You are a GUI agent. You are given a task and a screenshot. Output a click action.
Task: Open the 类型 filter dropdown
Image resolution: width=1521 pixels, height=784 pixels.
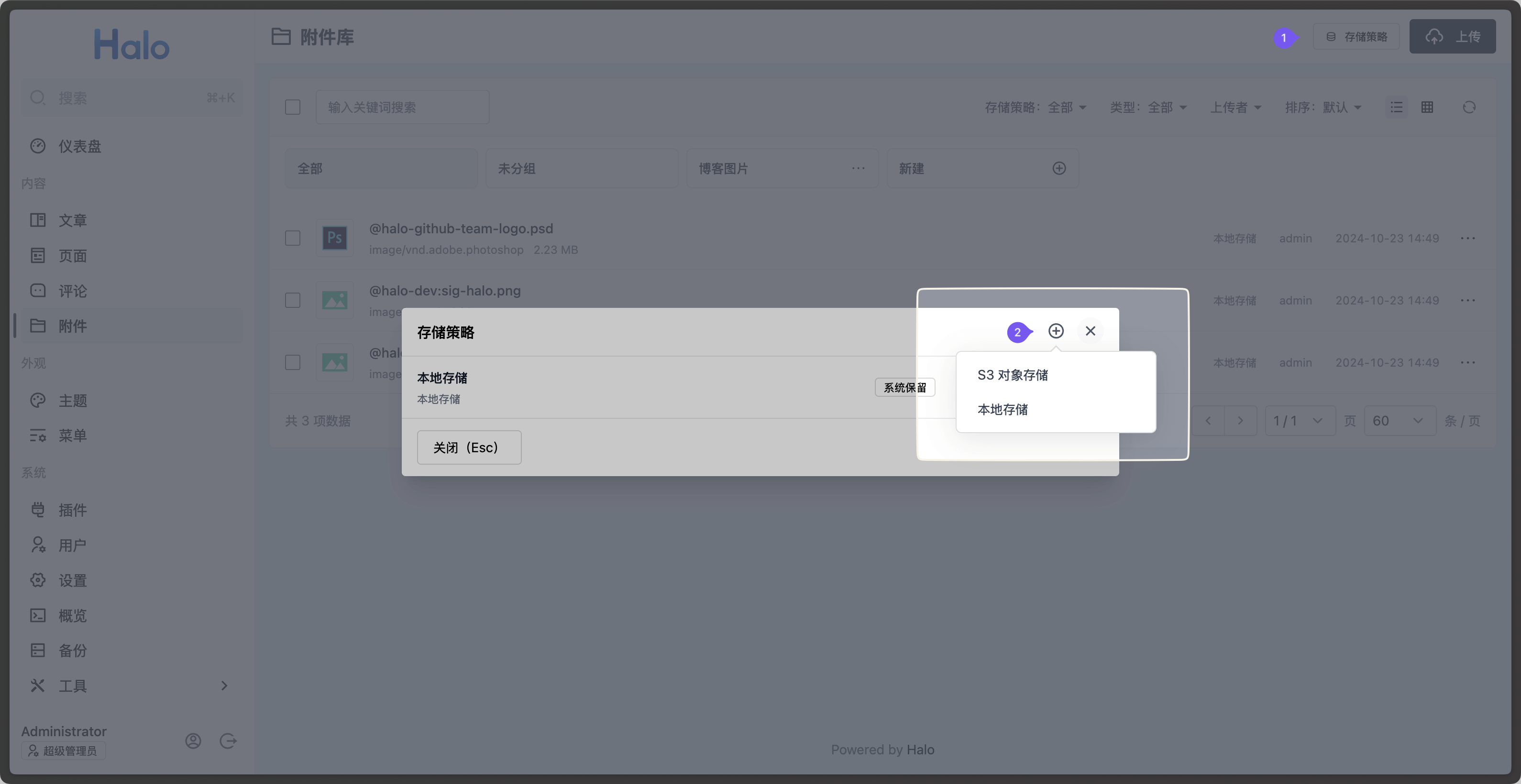click(x=1149, y=107)
